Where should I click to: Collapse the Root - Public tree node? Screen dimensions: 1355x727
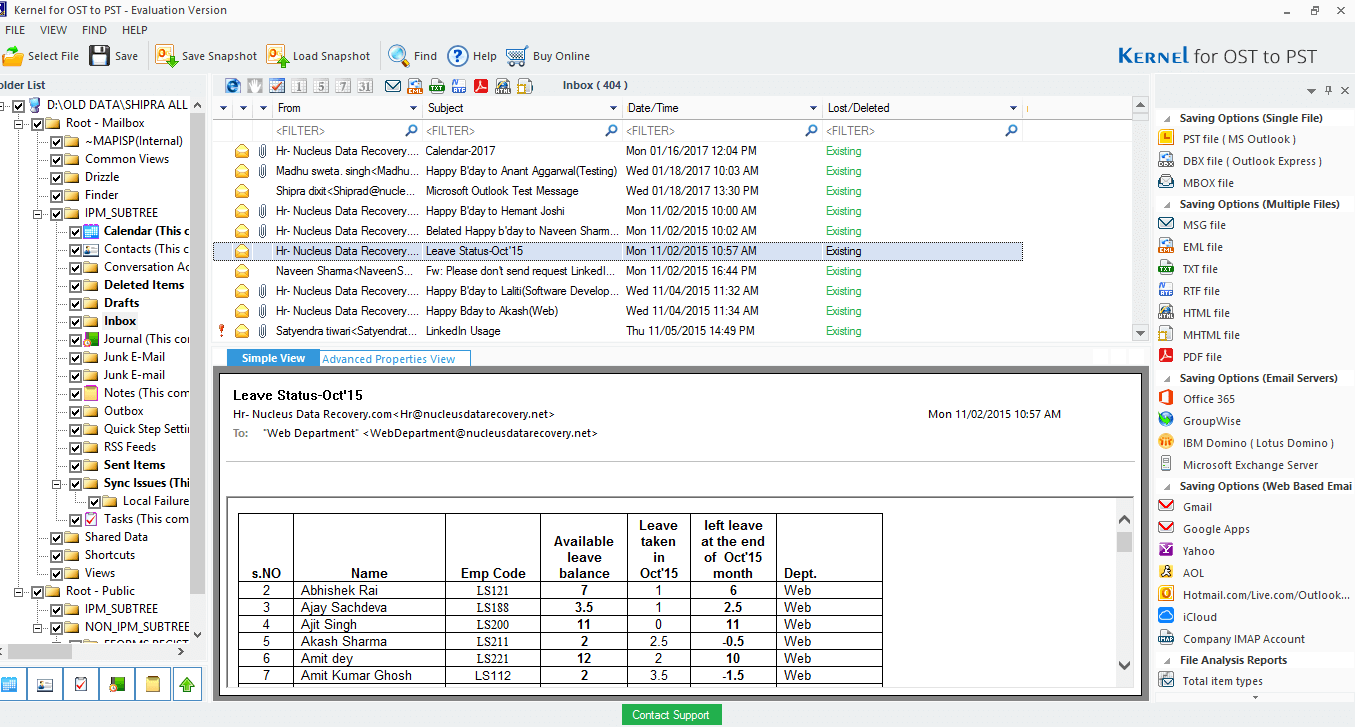(x=19, y=591)
